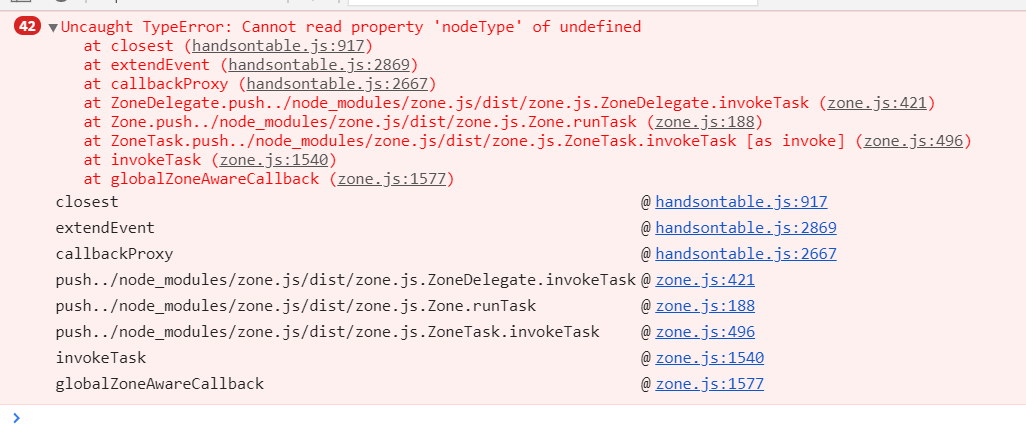
Task: Open blue zone.js:496 link in call stack
Action: 705,332
